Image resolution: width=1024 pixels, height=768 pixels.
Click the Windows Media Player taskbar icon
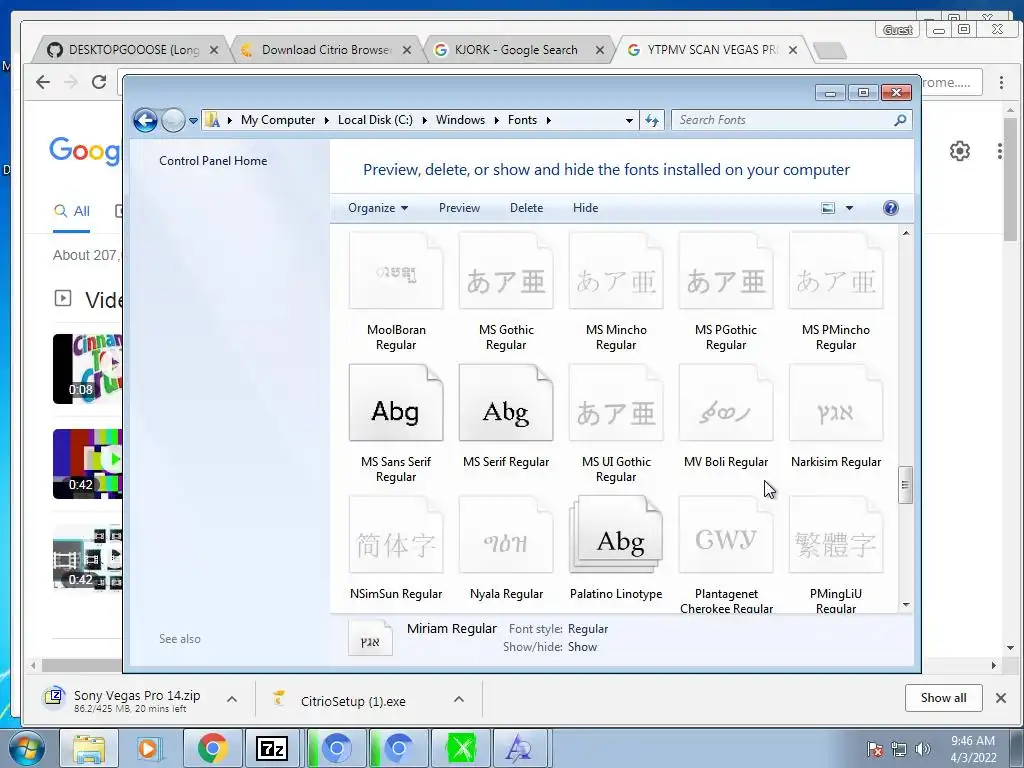coord(150,748)
